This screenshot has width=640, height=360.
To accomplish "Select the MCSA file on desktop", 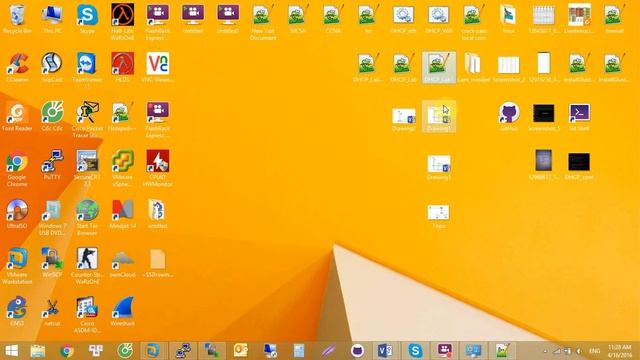I will coord(298,18).
